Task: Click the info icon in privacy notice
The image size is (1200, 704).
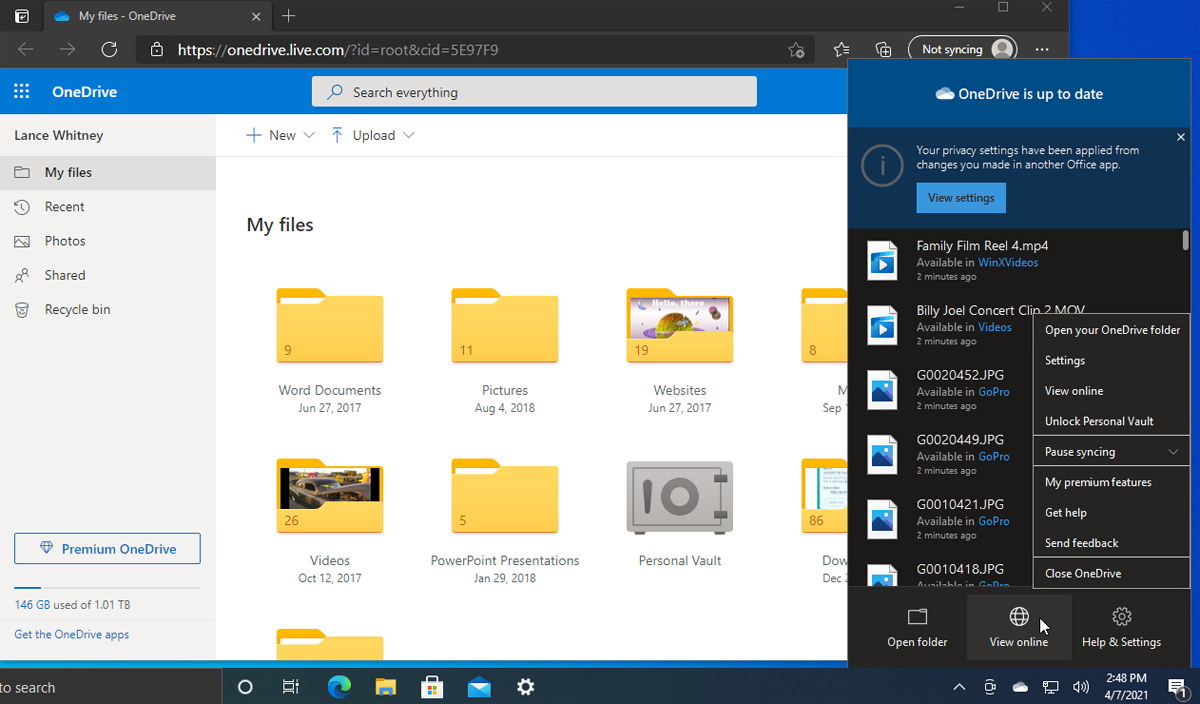Action: [882, 166]
